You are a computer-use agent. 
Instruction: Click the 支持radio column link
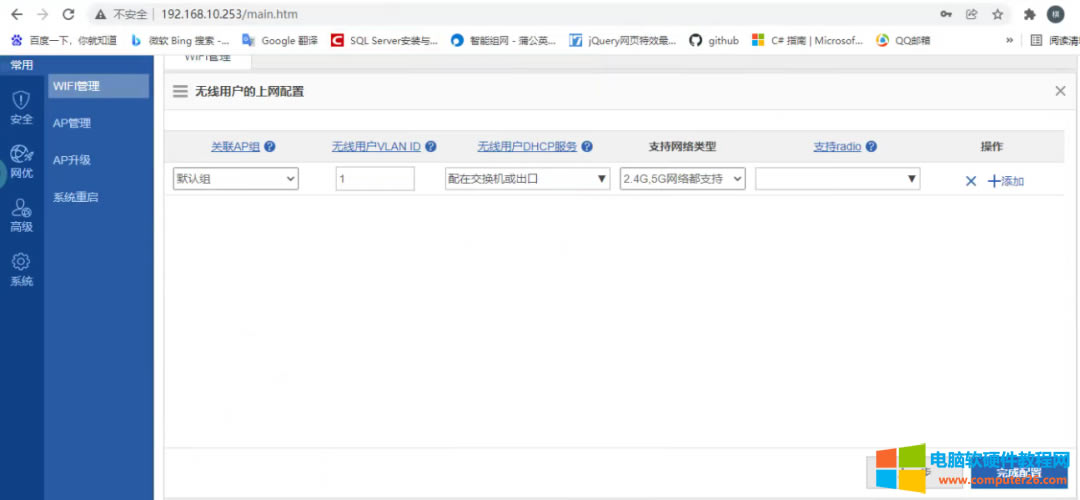[838, 147]
